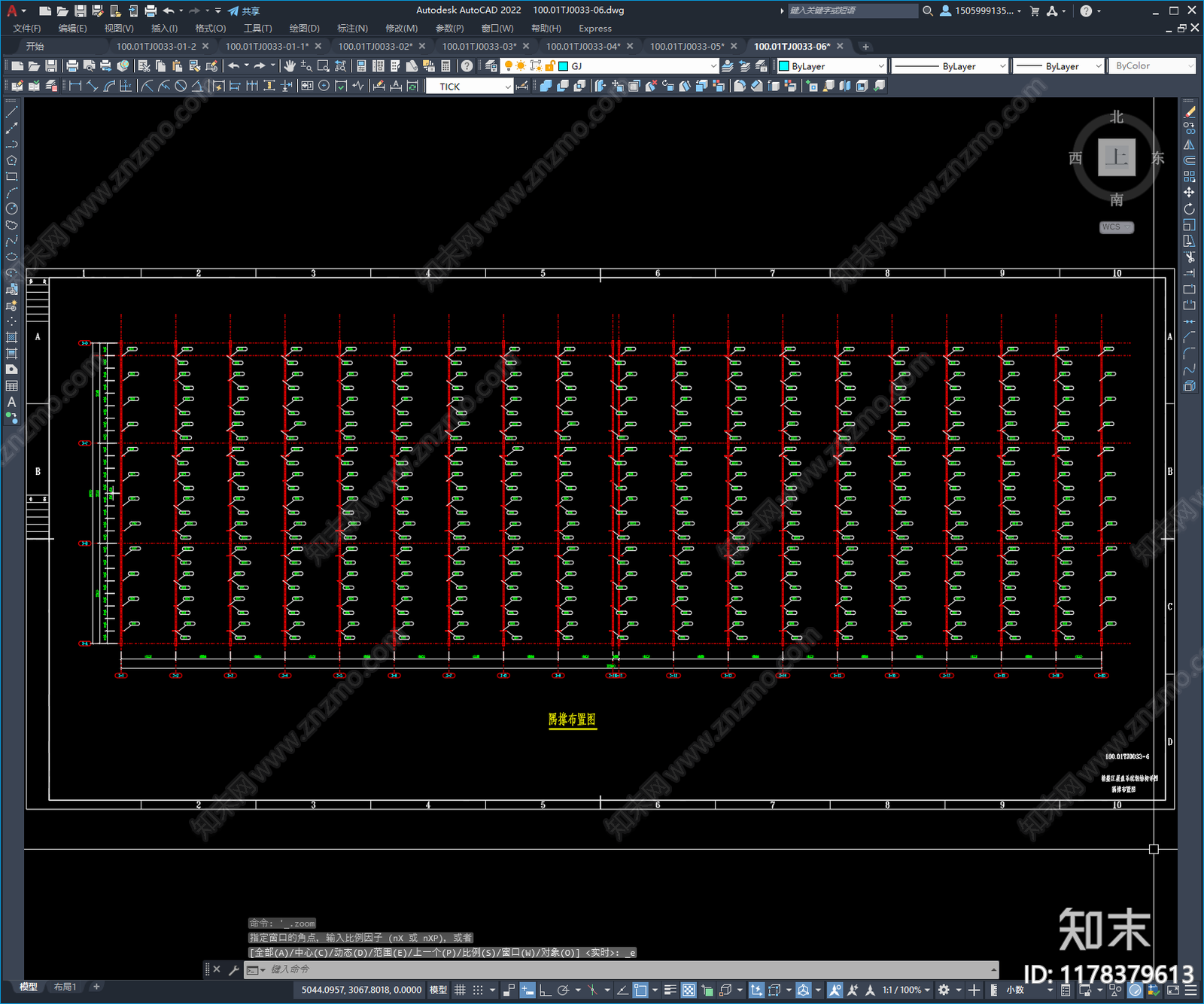Toggle snap mode in status bar

click(478, 990)
